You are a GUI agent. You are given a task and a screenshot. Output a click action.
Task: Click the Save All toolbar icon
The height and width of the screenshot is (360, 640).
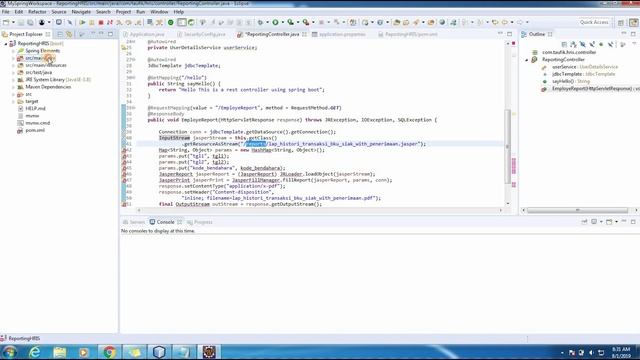tap(30, 22)
